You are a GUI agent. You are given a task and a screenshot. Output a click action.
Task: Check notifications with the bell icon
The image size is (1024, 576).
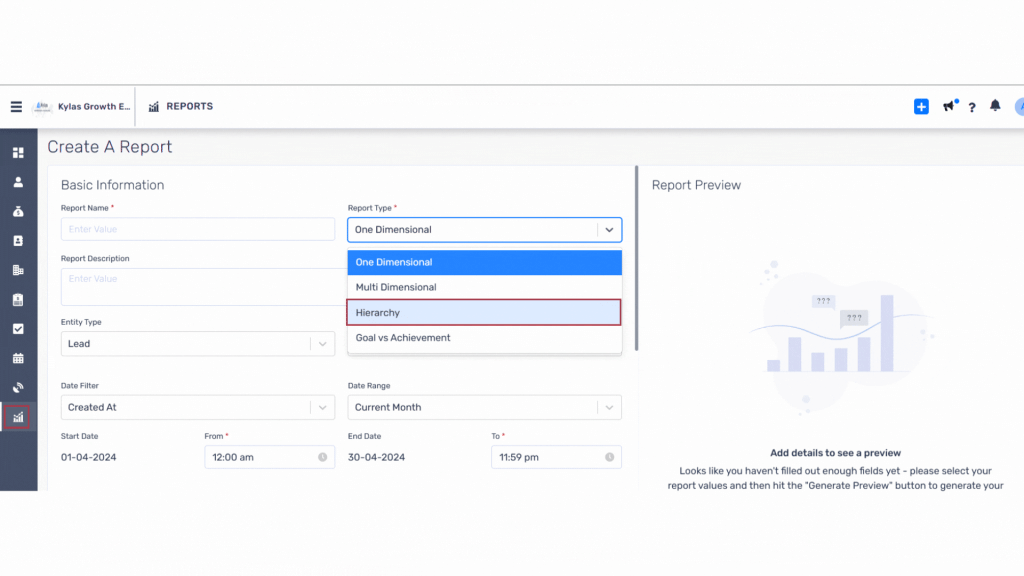995,106
